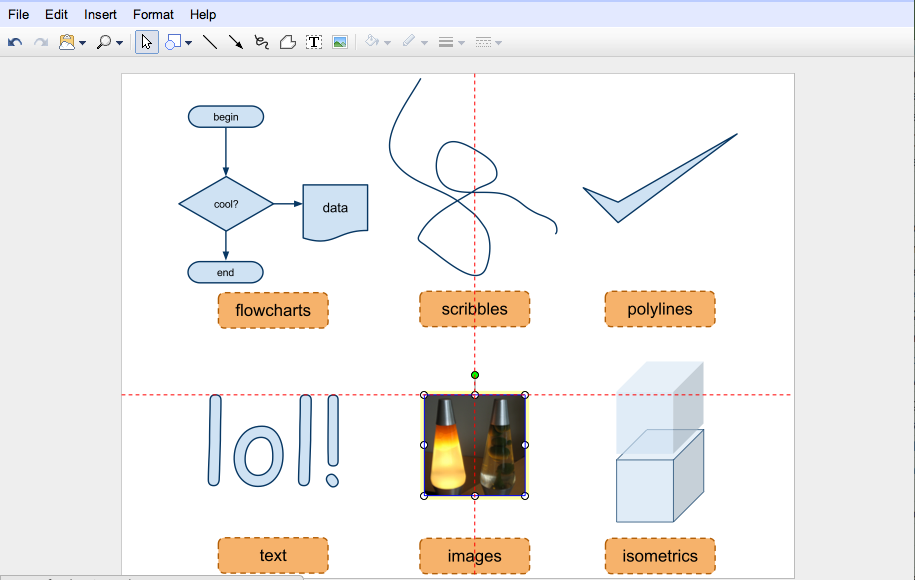
Task: Select the Text tool
Action: (313, 41)
